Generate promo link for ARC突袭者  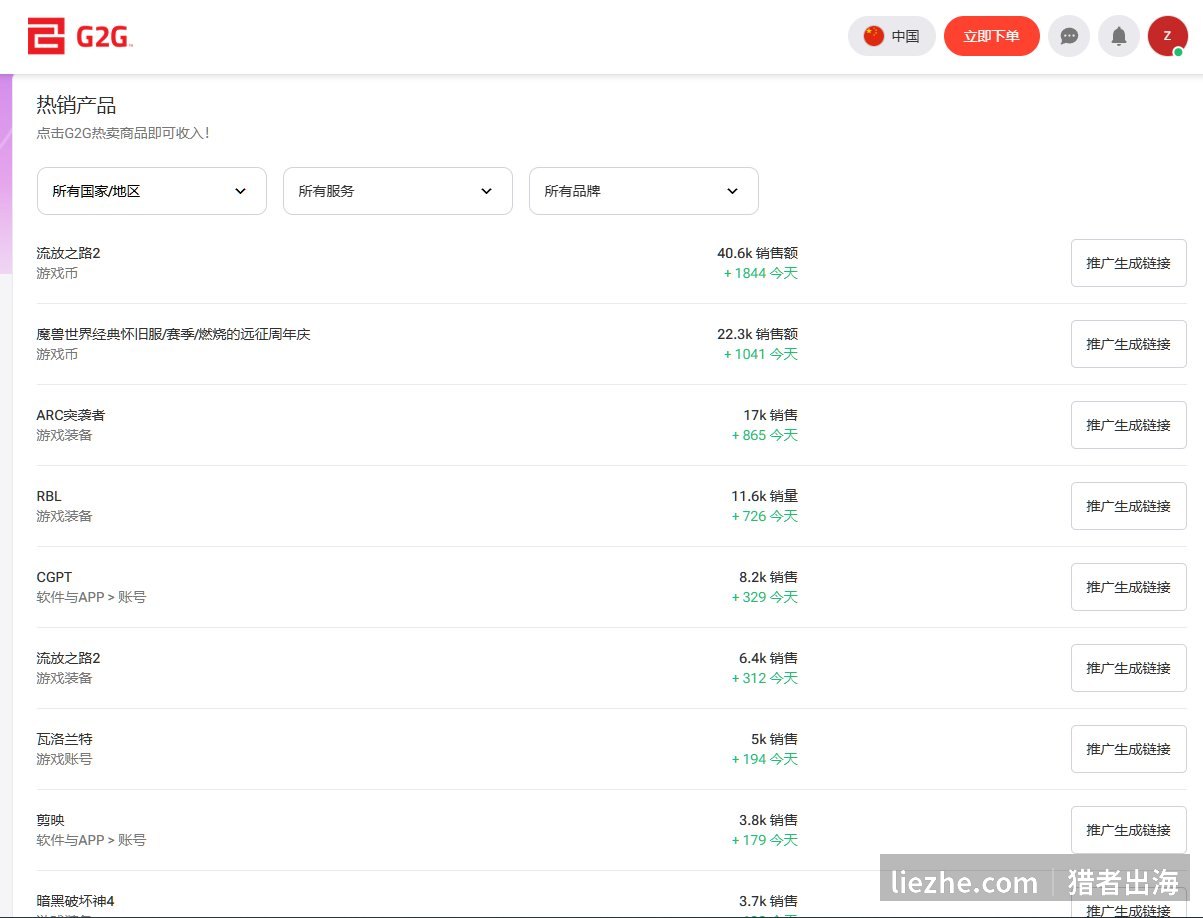1129,425
